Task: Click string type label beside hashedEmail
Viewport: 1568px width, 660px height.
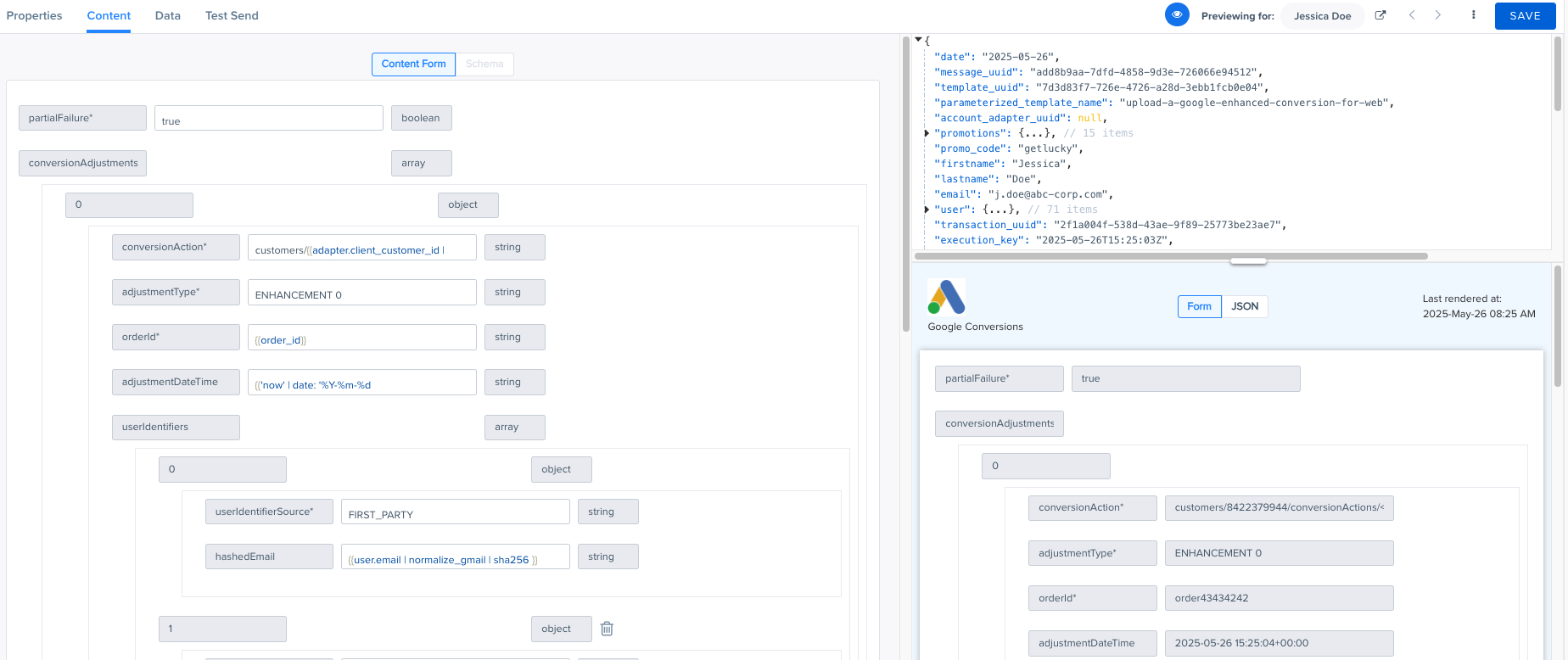Action: point(608,557)
